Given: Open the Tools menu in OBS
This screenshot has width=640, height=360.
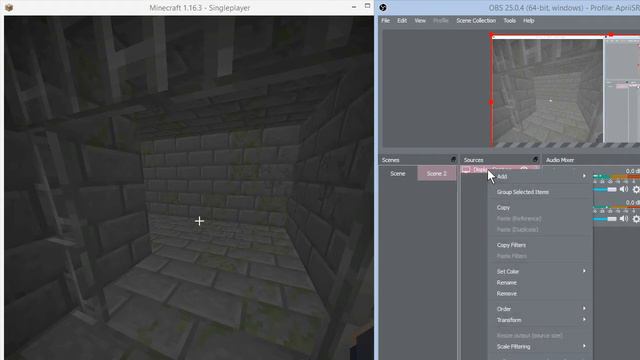Looking at the screenshot, I should click(x=509, y=20).
